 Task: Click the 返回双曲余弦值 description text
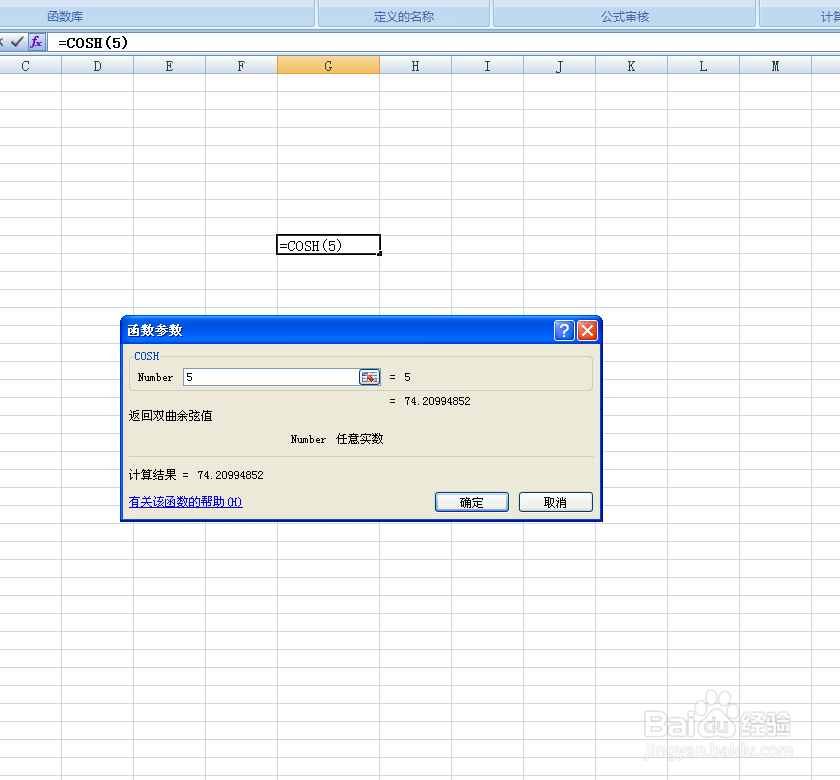click(x=170, y=416)
